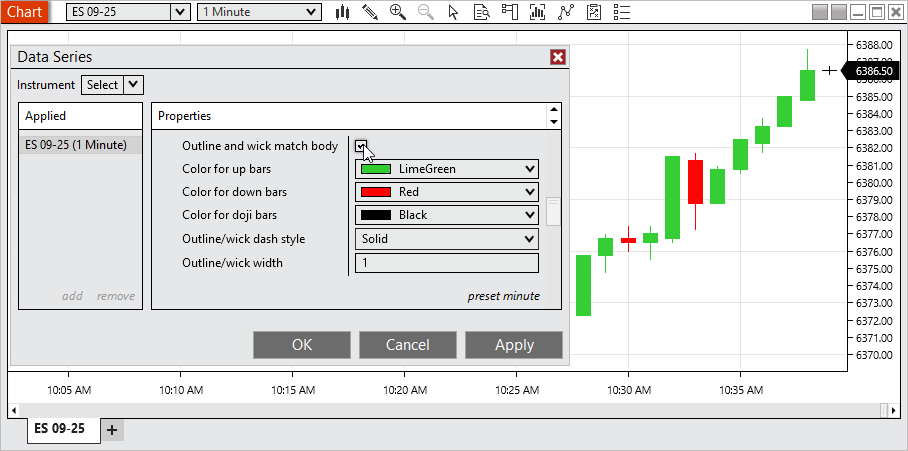This screenshot has height=451, width=908.
Task: Click the Black doji color swatch
Action: coord(376,215)
